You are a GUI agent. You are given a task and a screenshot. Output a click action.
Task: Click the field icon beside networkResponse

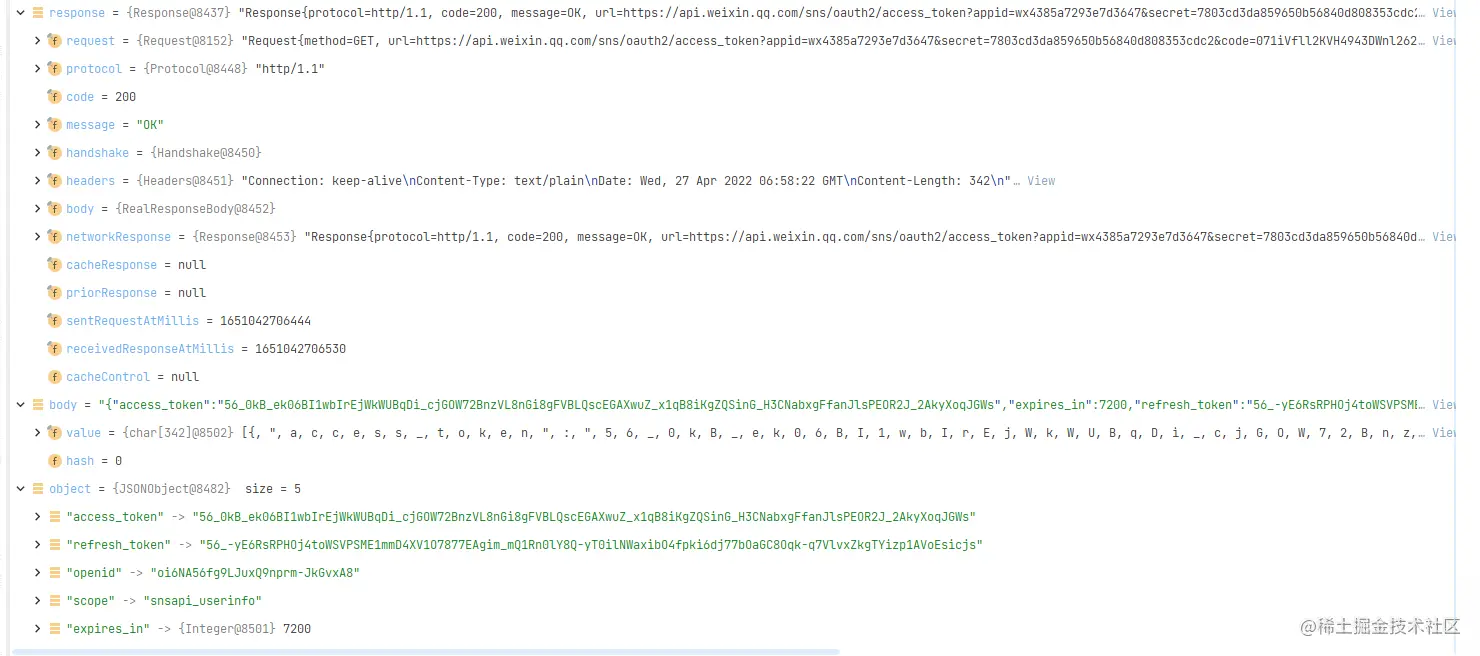click(x=55, y=237)
